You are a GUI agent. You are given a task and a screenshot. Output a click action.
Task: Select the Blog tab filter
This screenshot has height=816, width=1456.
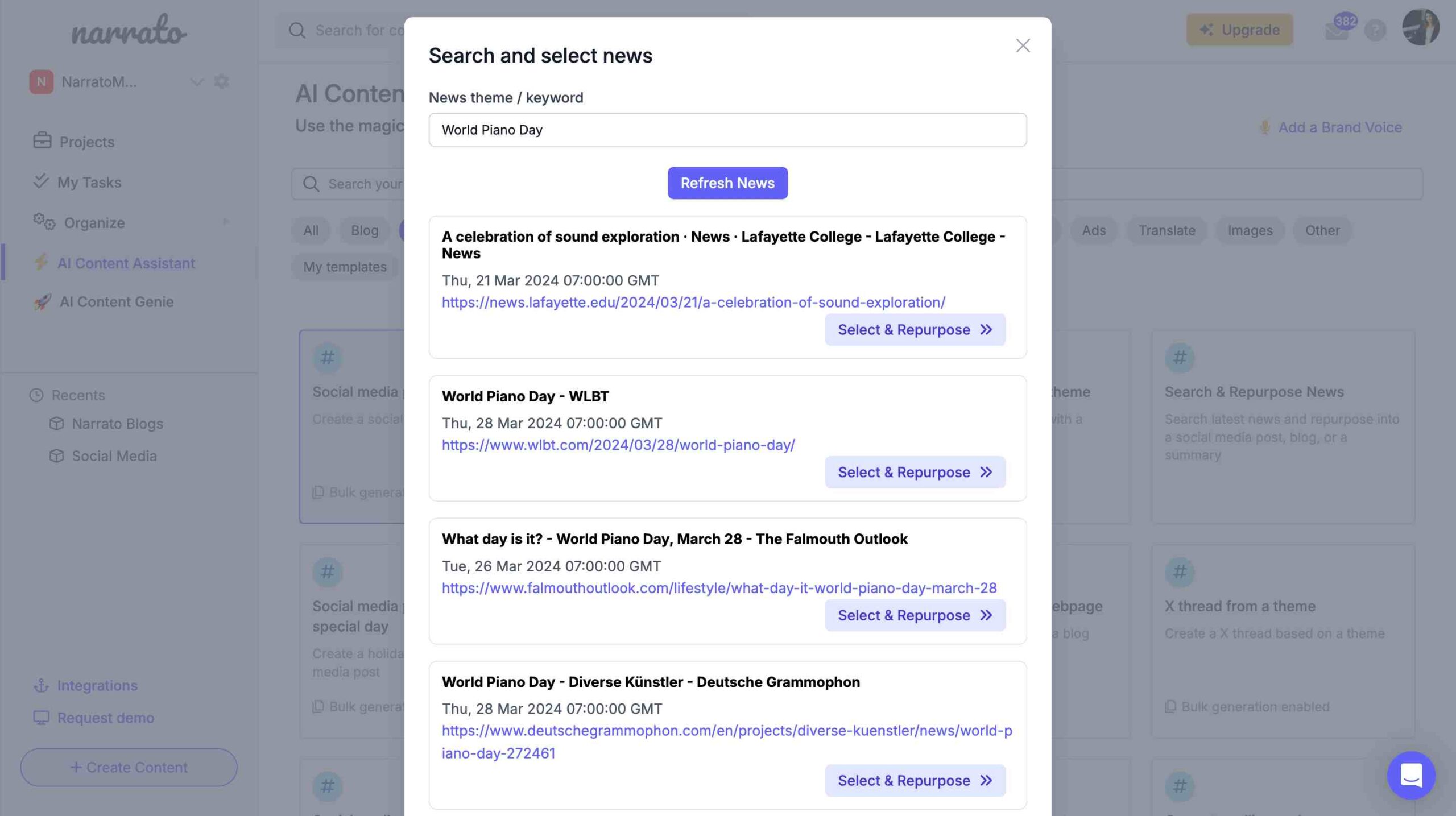point(364,229)
